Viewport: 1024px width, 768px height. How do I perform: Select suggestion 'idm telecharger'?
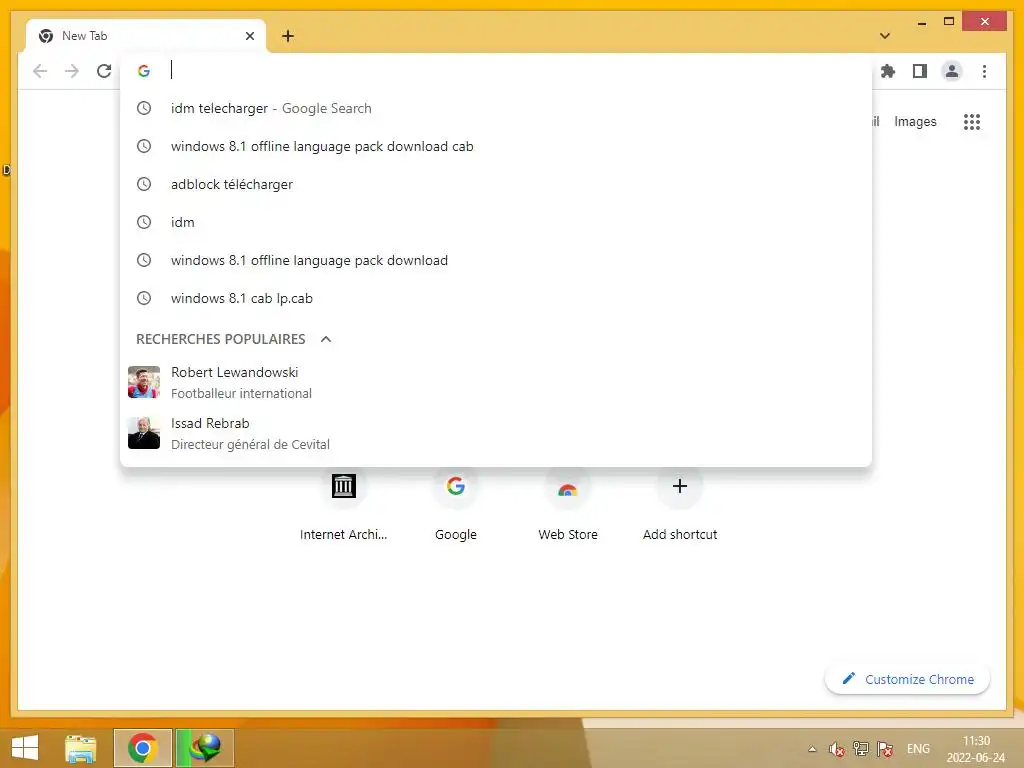[496, 108]
